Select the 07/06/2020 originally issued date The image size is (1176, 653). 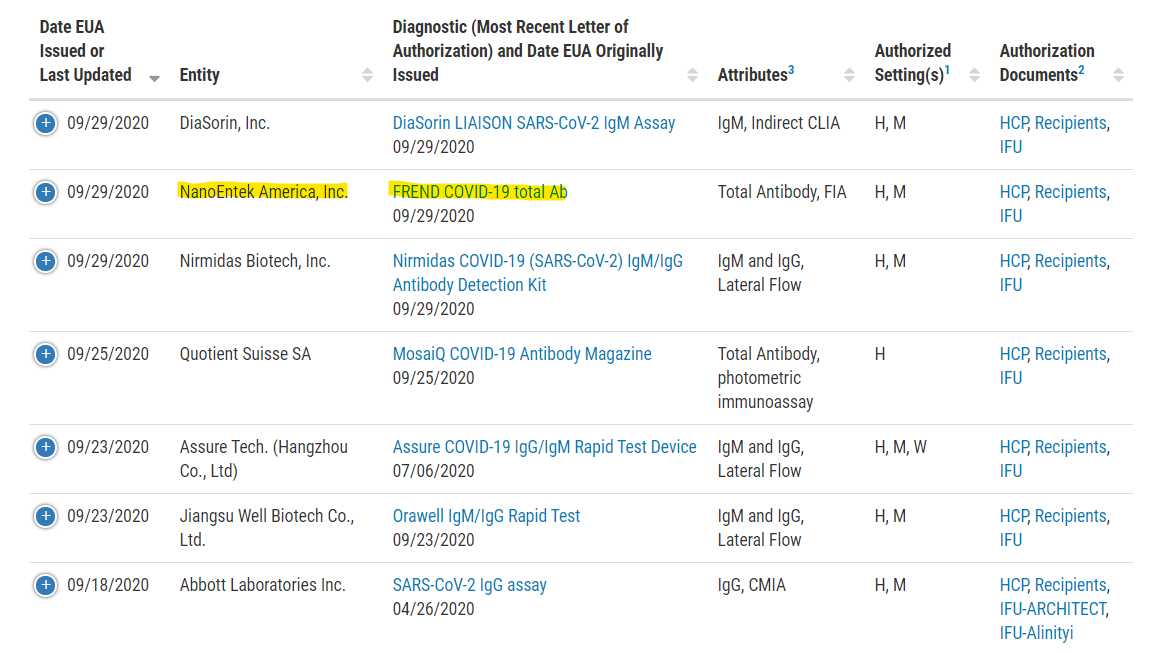coord(434,471)
